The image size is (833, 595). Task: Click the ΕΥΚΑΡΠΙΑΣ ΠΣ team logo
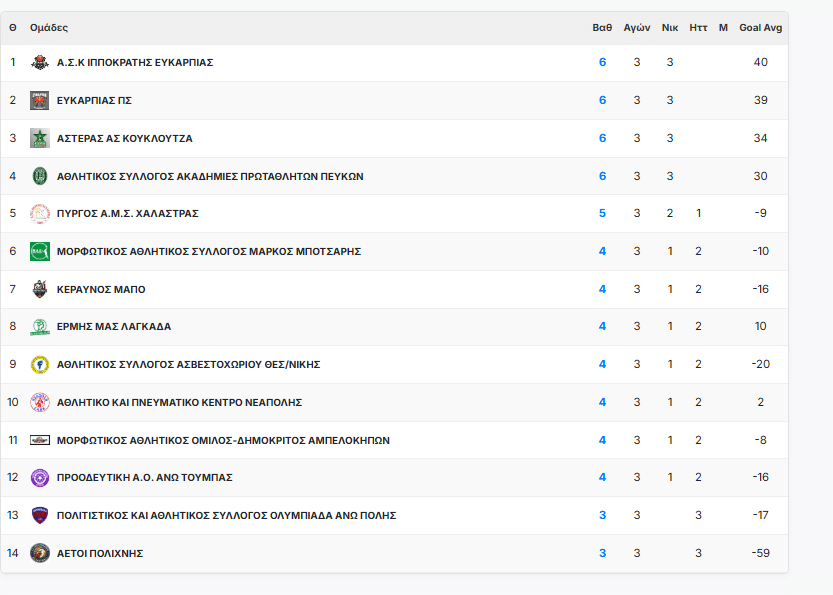click(x=40, y=100)
